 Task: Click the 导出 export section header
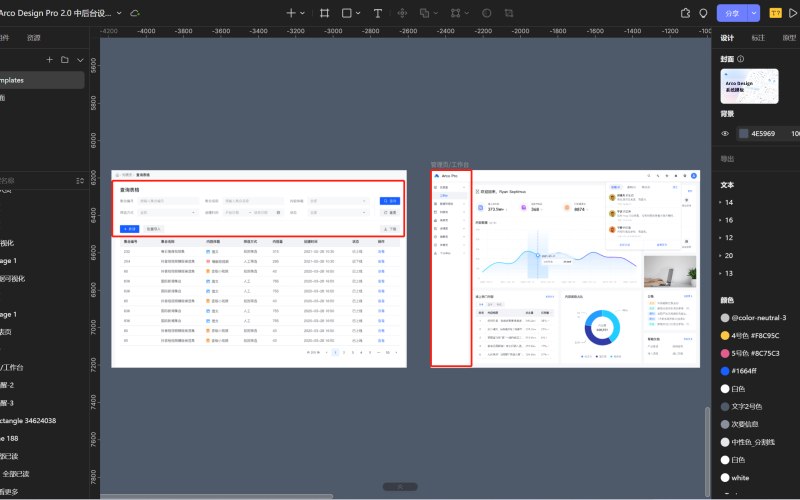click(x=728, y=159)
